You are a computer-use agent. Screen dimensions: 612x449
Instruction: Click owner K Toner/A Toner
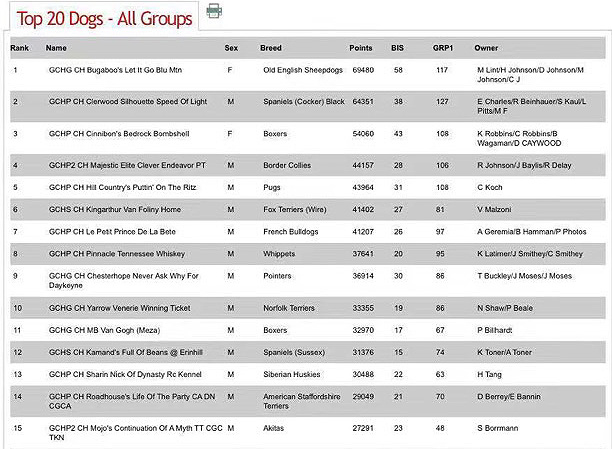coord(504,352)
